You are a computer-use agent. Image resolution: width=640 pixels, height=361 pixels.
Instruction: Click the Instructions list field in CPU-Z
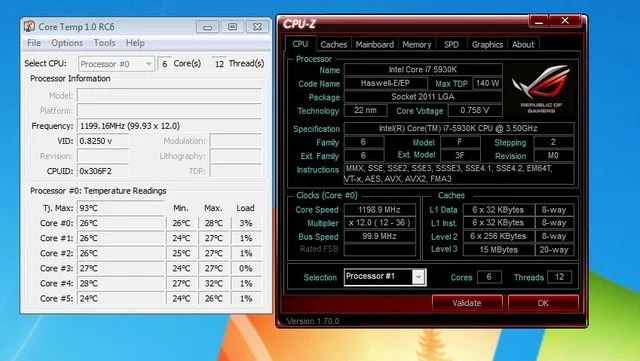[x=459, y=174]
